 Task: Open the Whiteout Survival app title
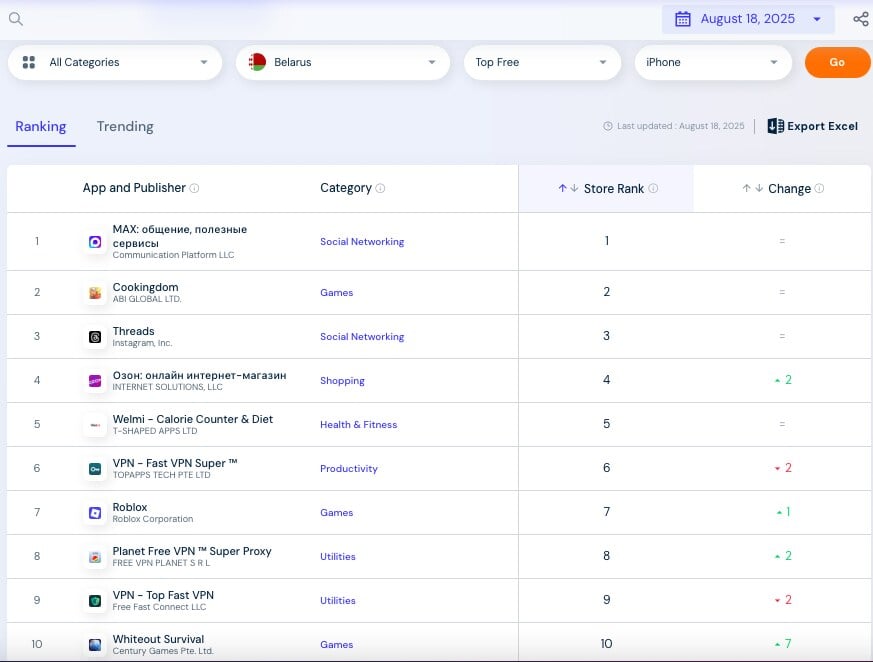[158, 639]
